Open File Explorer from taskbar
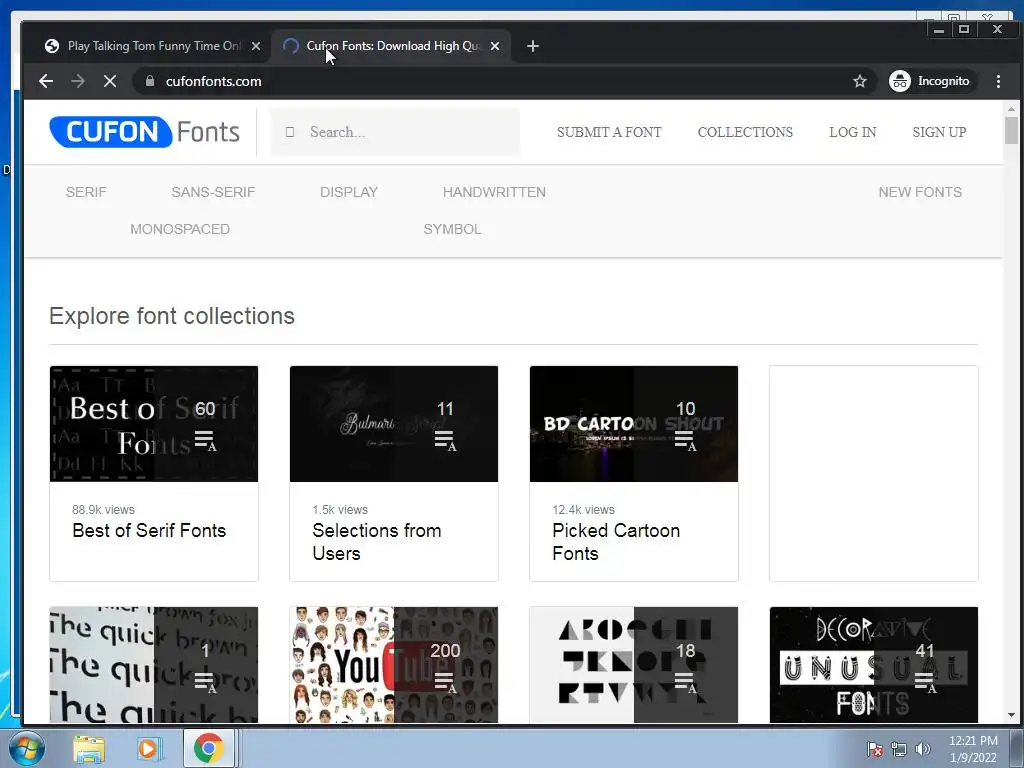Viewport: 1024px width, 768px height. 89,748
